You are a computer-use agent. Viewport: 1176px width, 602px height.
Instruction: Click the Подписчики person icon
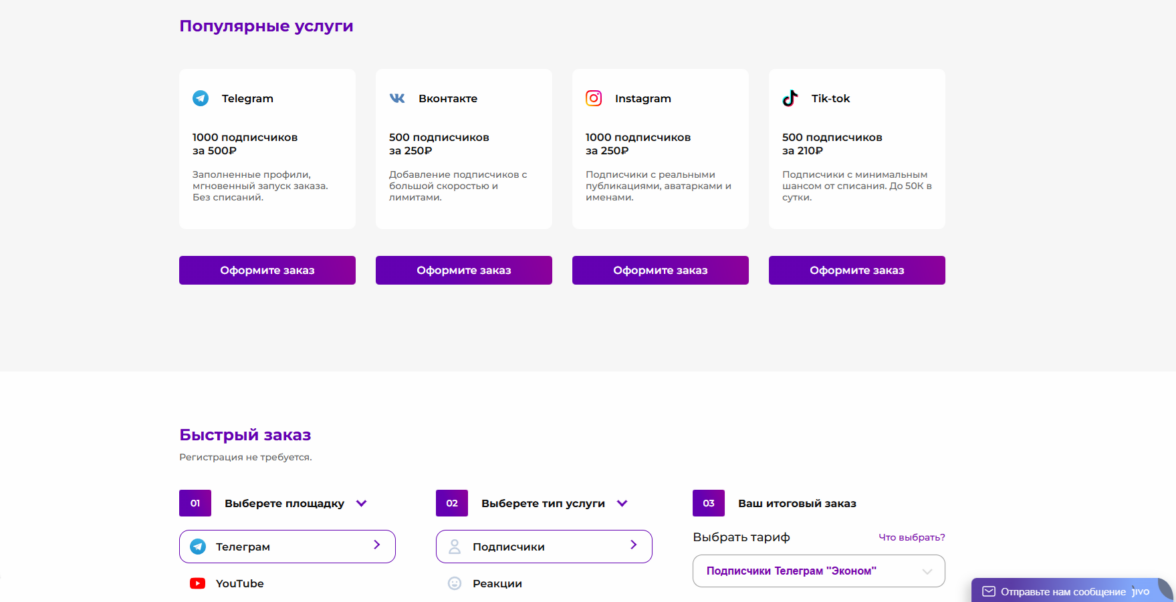[x=455, y=547]
